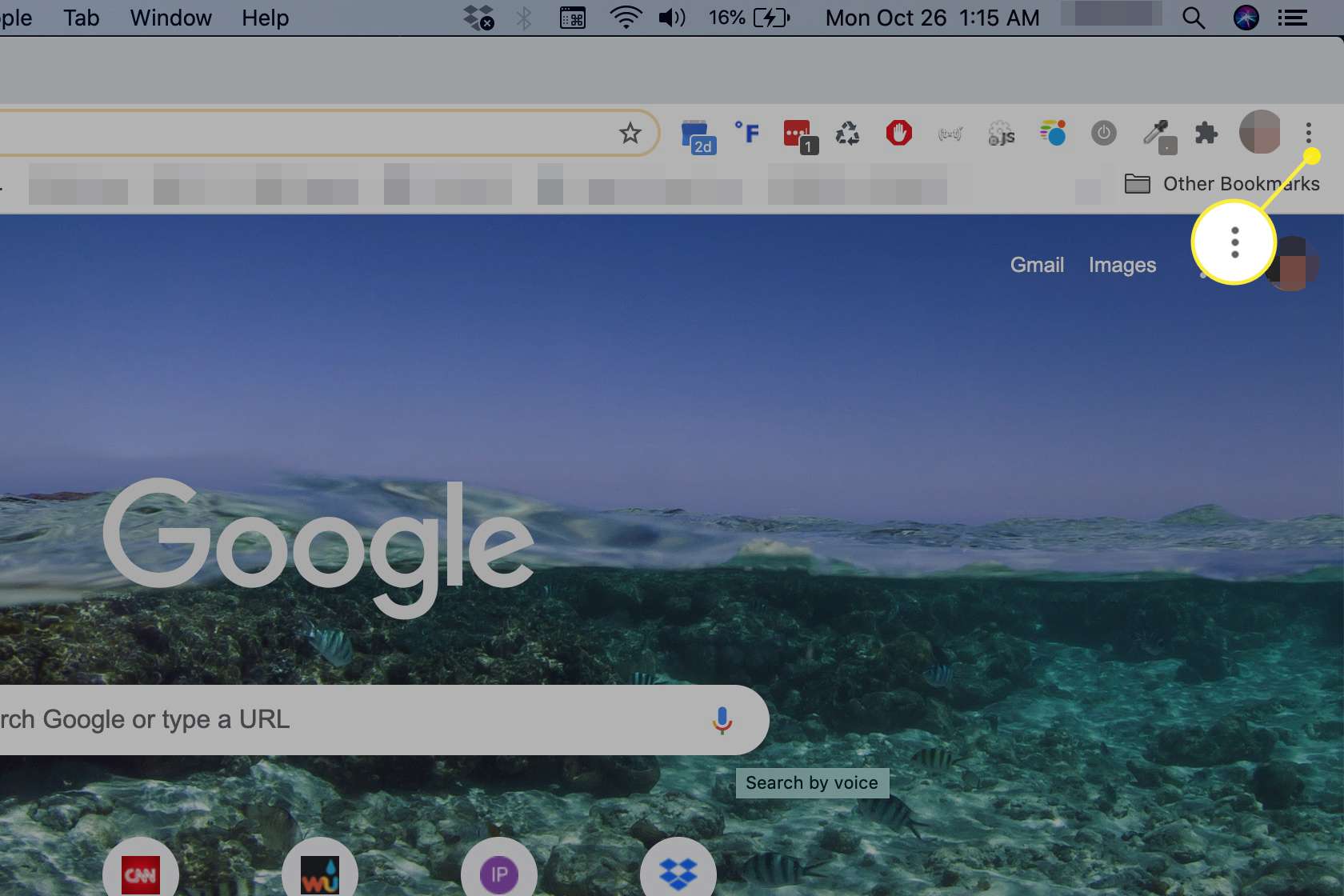Image resolution: width=1344 pixels, height=896 pixels.
Task: Click the date and time Mon Oct 26
Action: tap(932, 18)
